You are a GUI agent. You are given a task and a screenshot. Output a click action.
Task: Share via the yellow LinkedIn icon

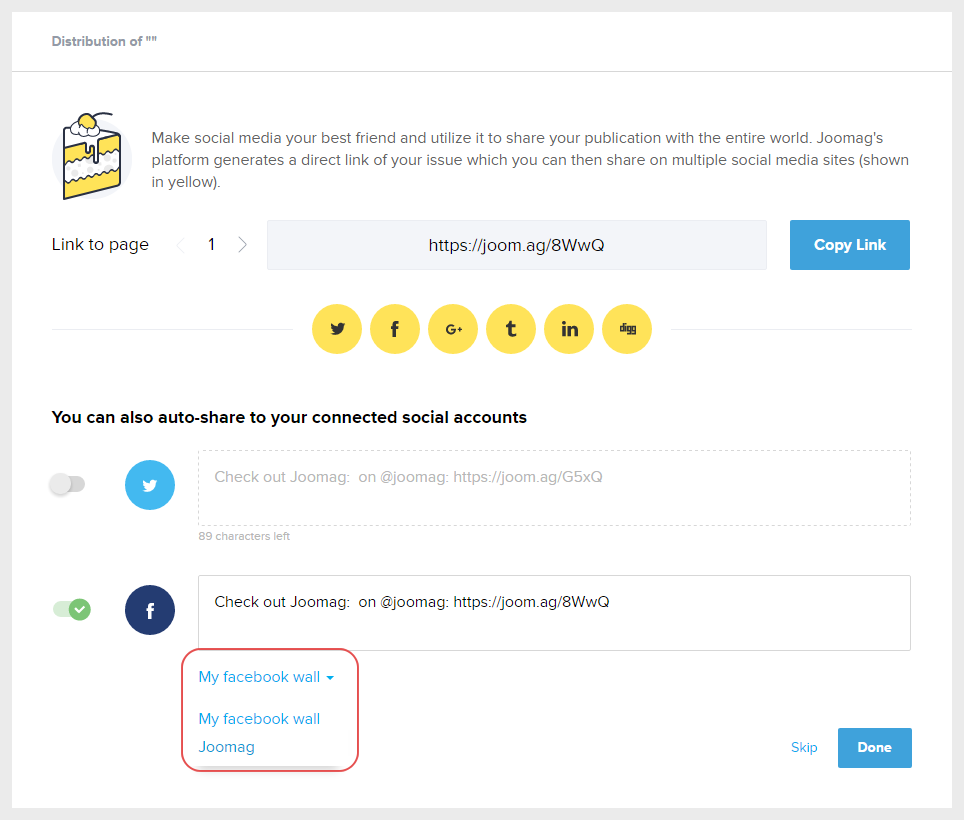coord(569,329)
